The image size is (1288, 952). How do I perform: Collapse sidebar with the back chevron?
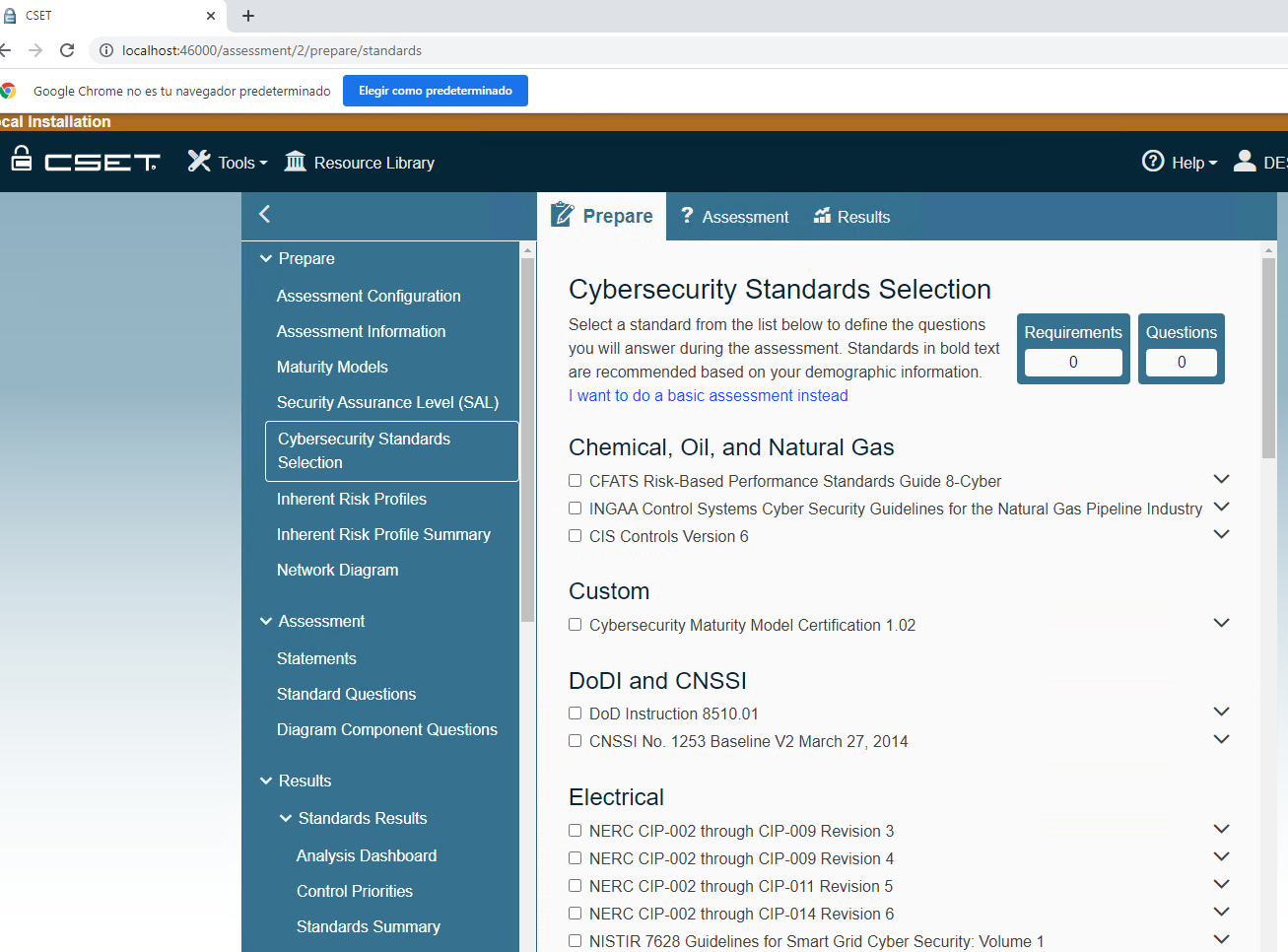[264, 215]
